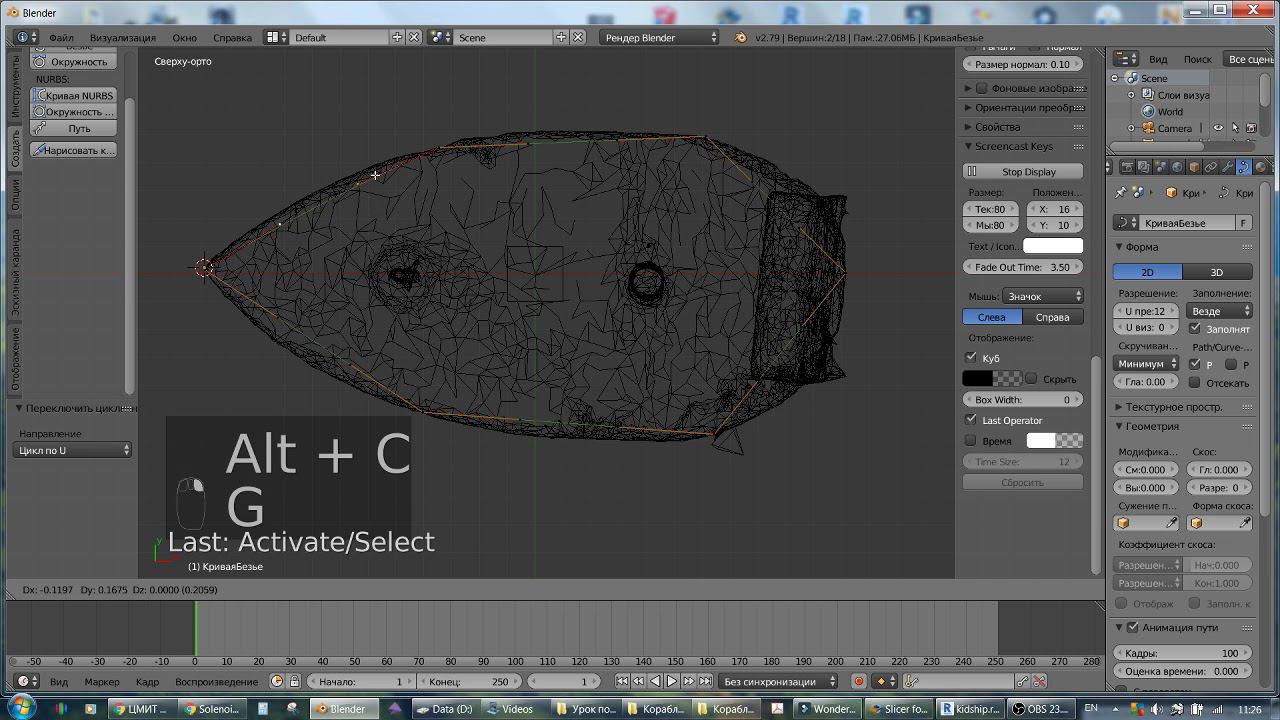Image resolution: width=1280 pixels, height=720 pixels.
Task: Uncheck the Куб display checkbox
Action: [x=971, y=357]
